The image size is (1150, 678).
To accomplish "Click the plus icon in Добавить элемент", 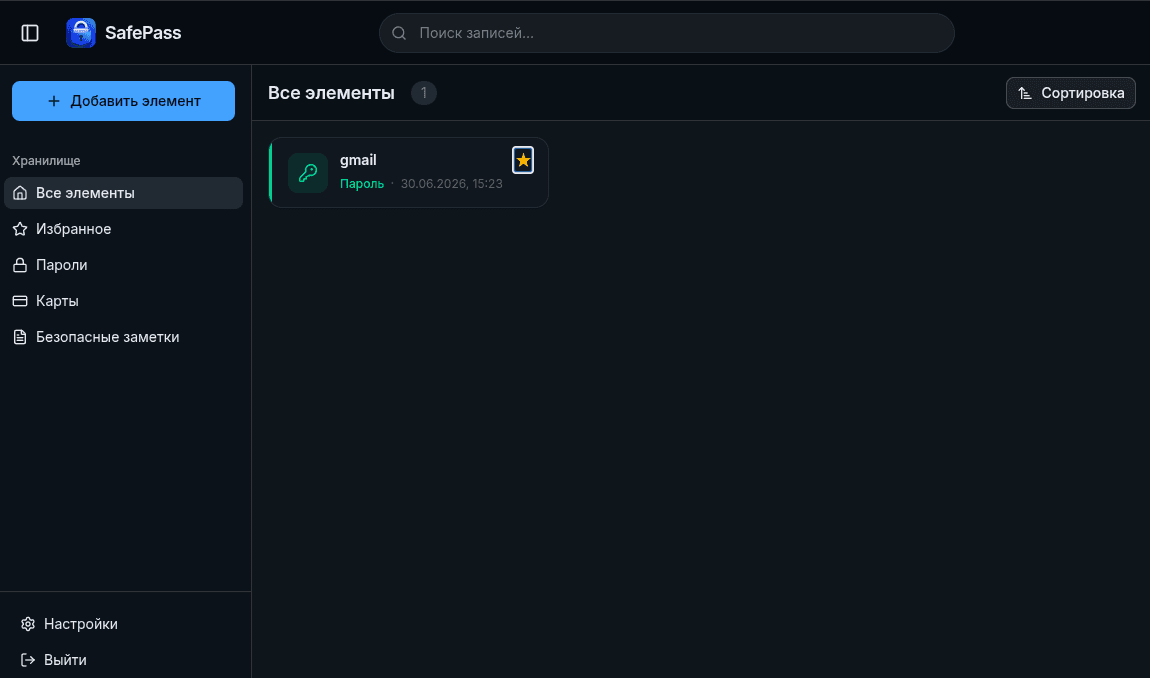I will point(54,101).
